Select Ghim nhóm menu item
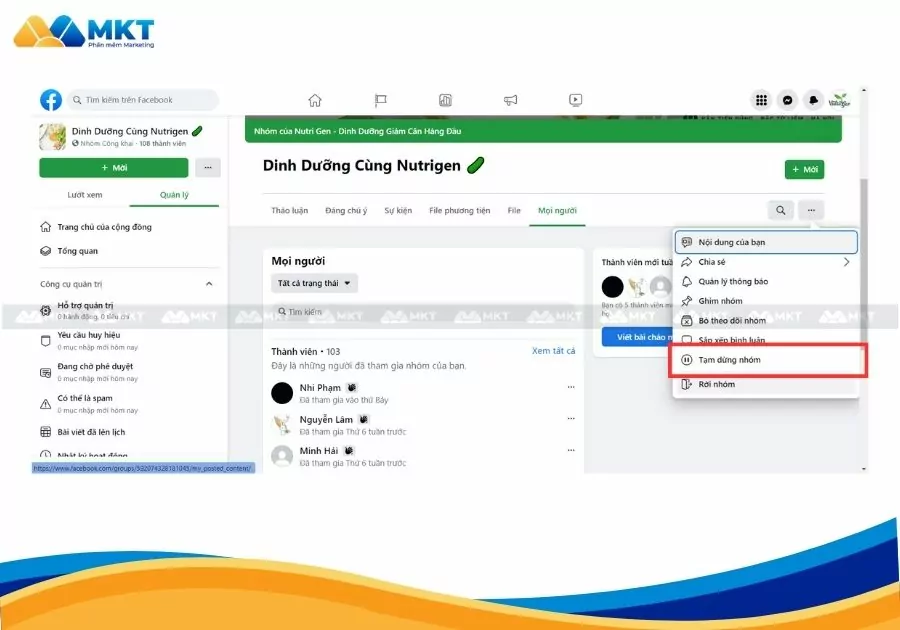 (x=766, y=301)
